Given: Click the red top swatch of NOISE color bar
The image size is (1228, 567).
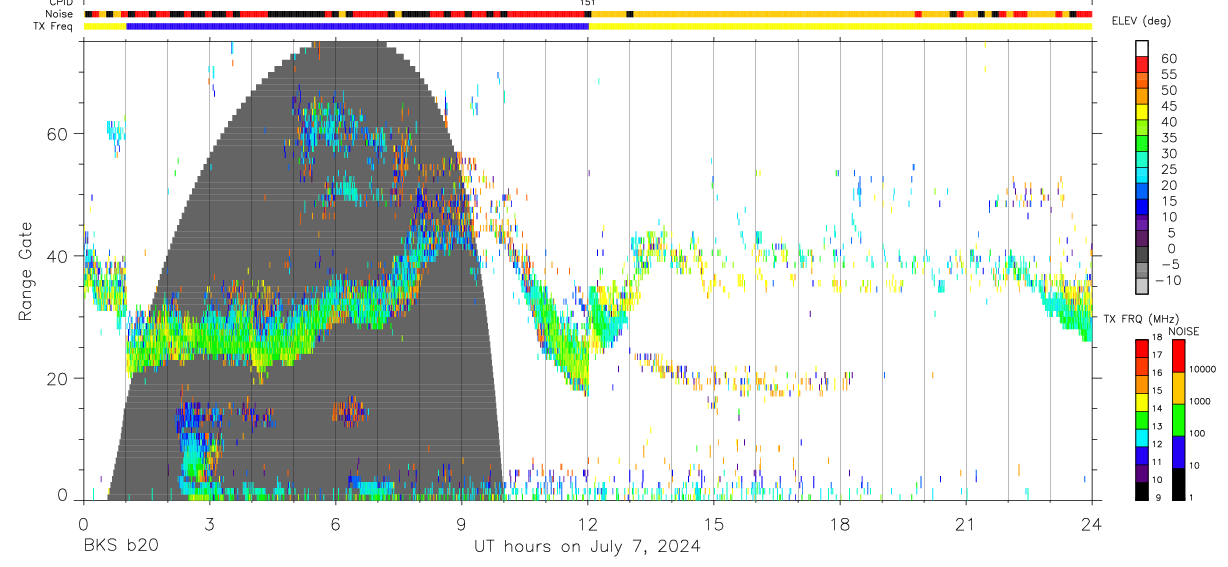Looking at the screenshot, I should [1178, 356].
